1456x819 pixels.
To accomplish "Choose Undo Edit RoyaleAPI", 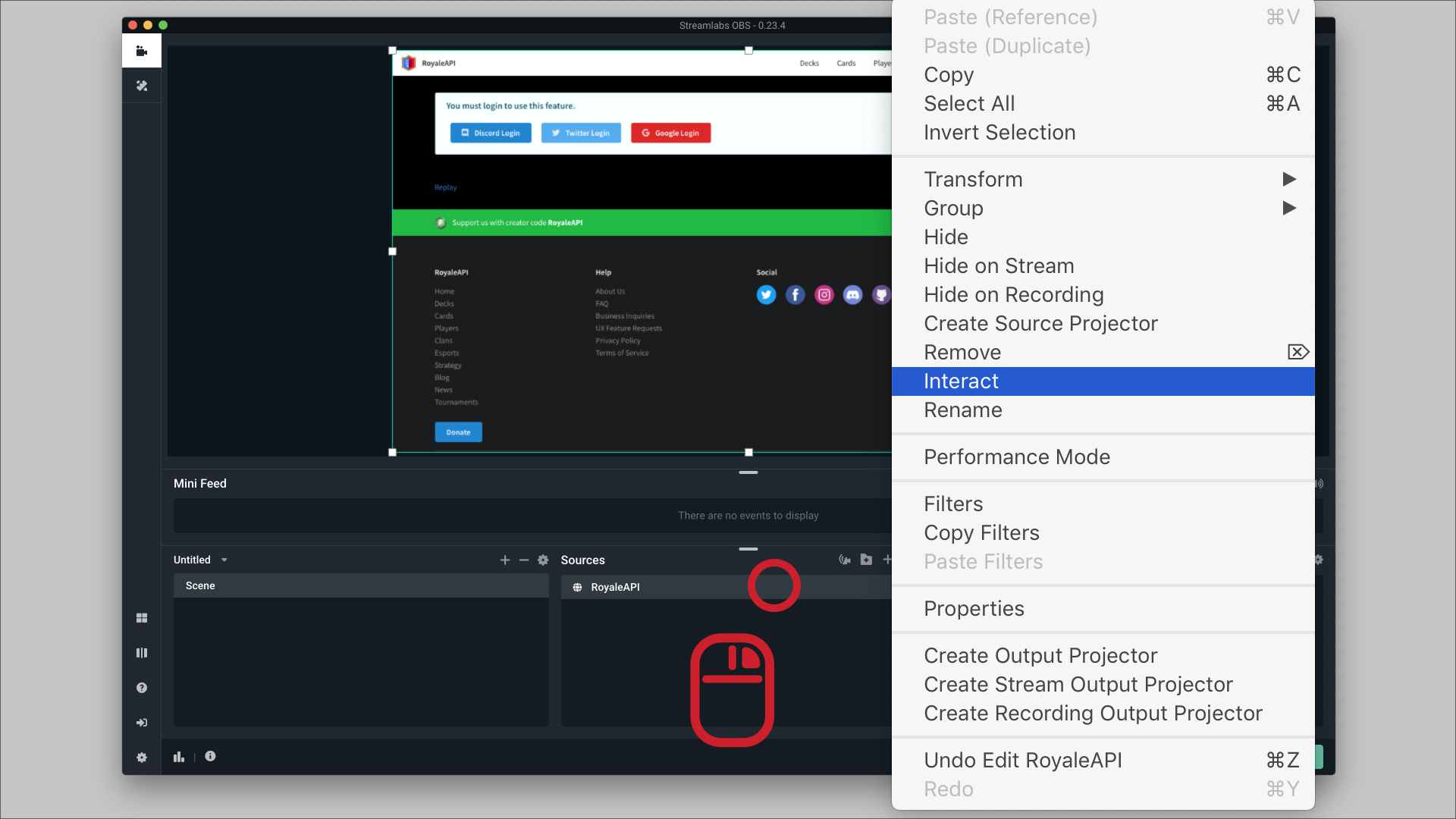I will click(x=1103, y=760).
